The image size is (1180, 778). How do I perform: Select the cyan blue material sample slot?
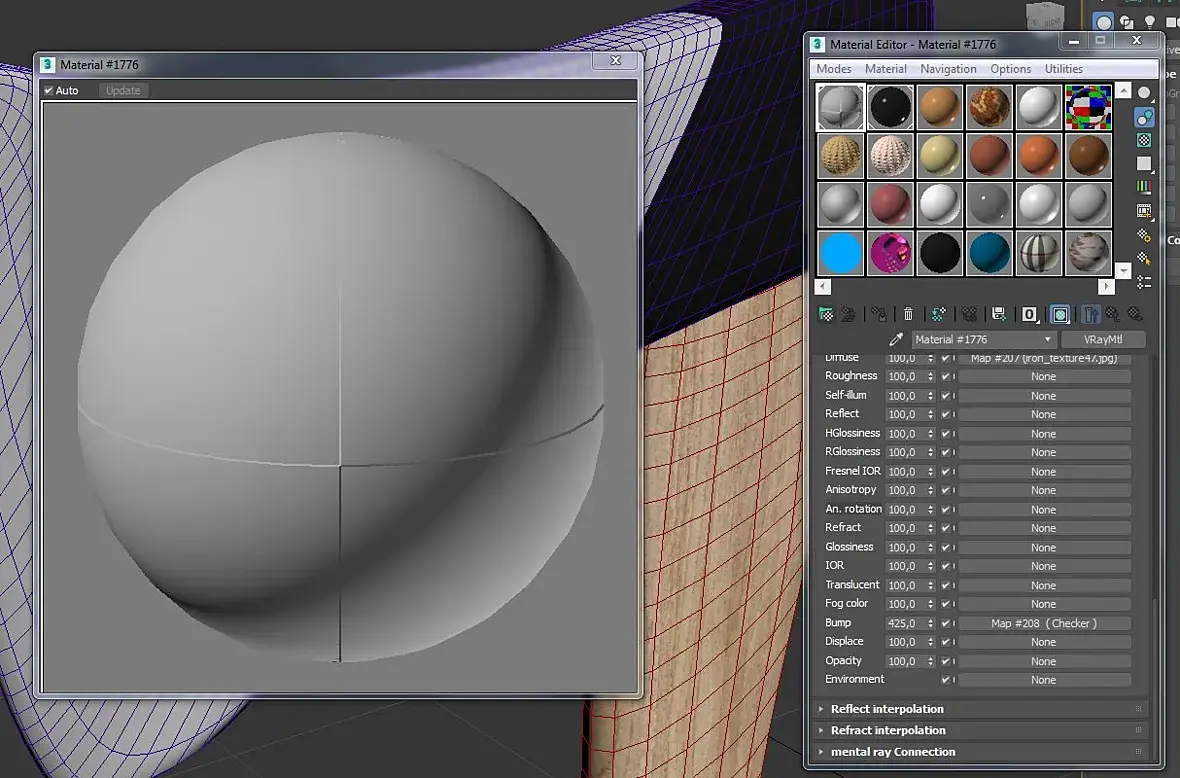click(x=840, y=253)
